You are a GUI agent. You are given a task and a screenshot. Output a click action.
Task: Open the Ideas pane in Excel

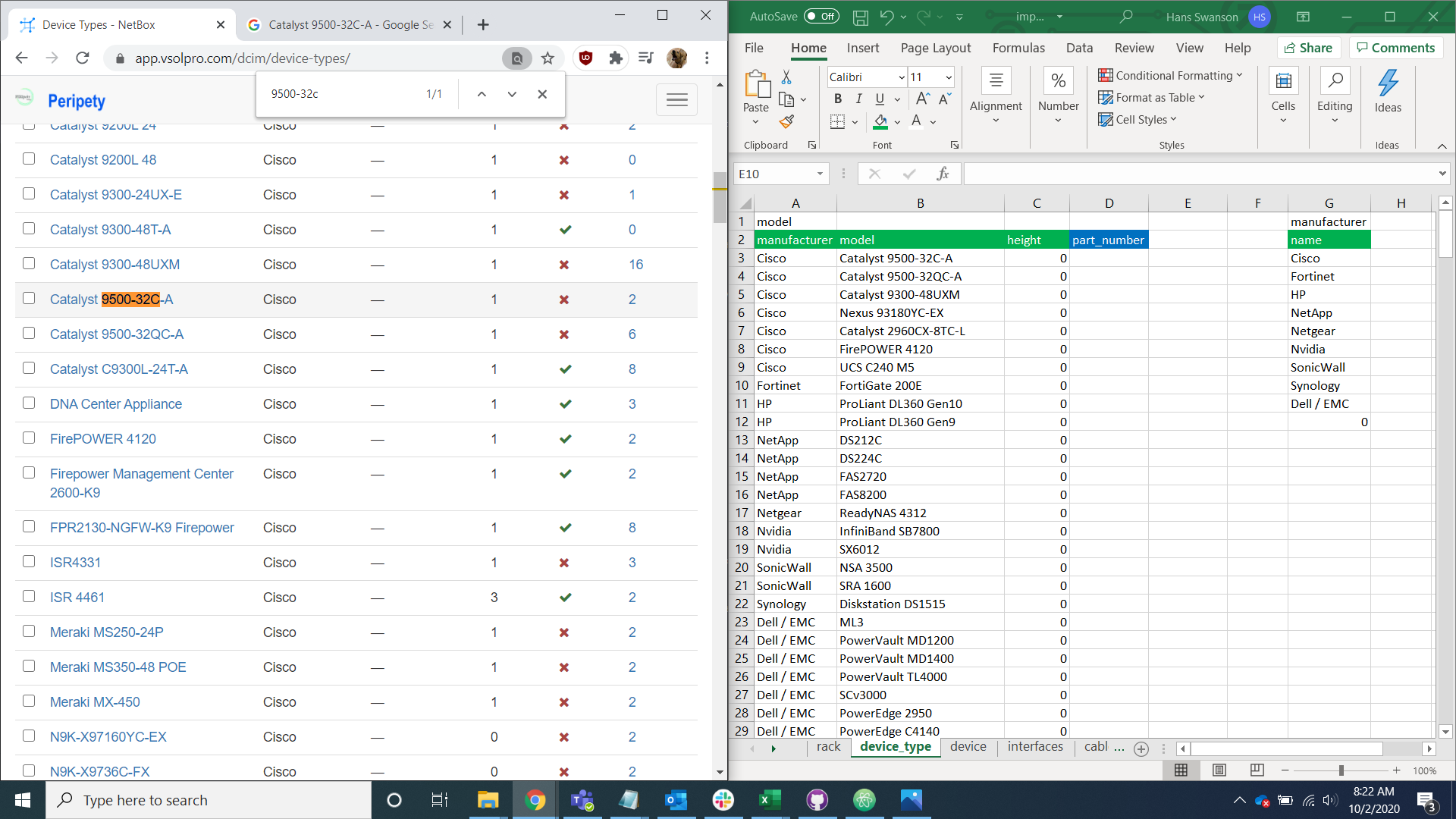[1388, 91]
